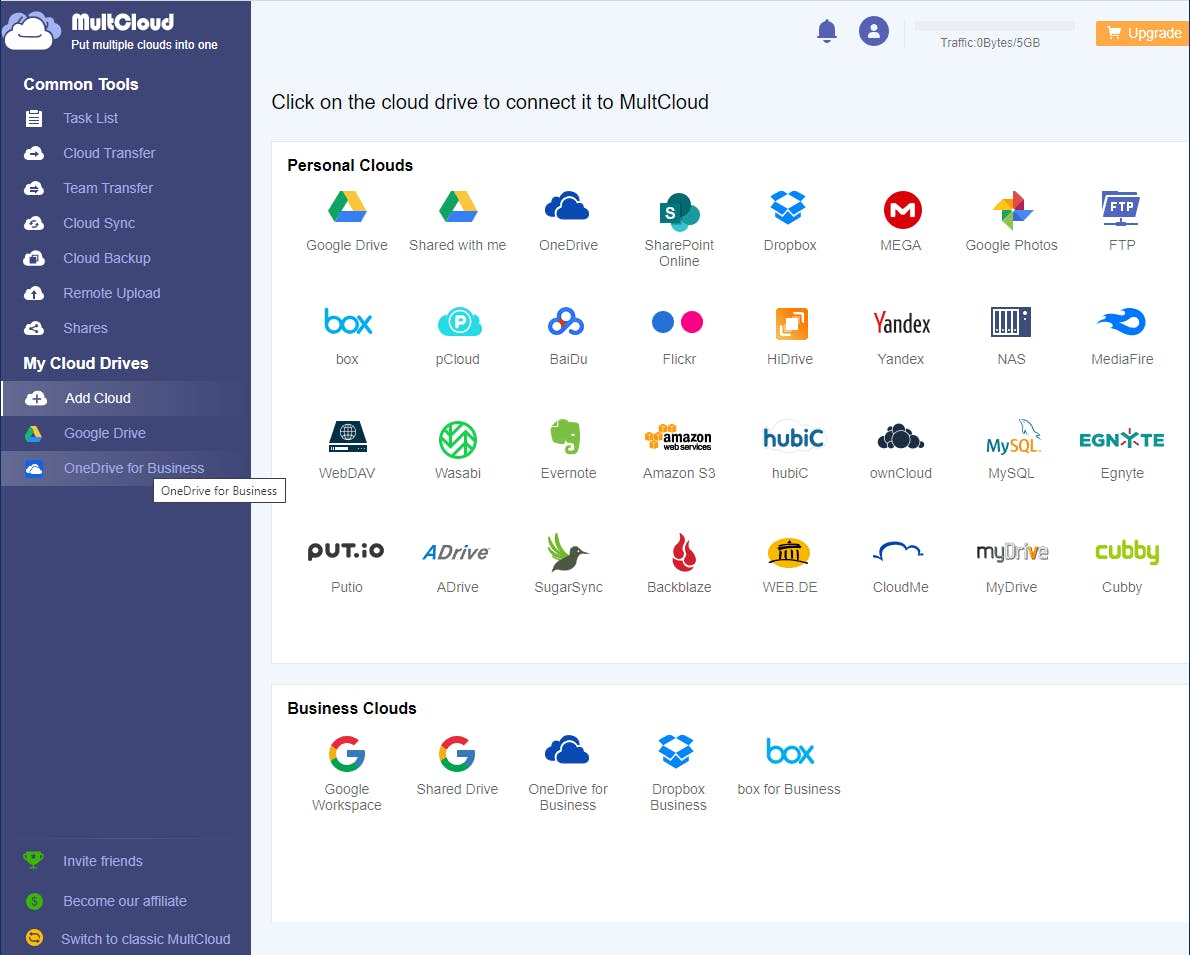
Task: Connect via WebDAV
Action: click(347, 449)
